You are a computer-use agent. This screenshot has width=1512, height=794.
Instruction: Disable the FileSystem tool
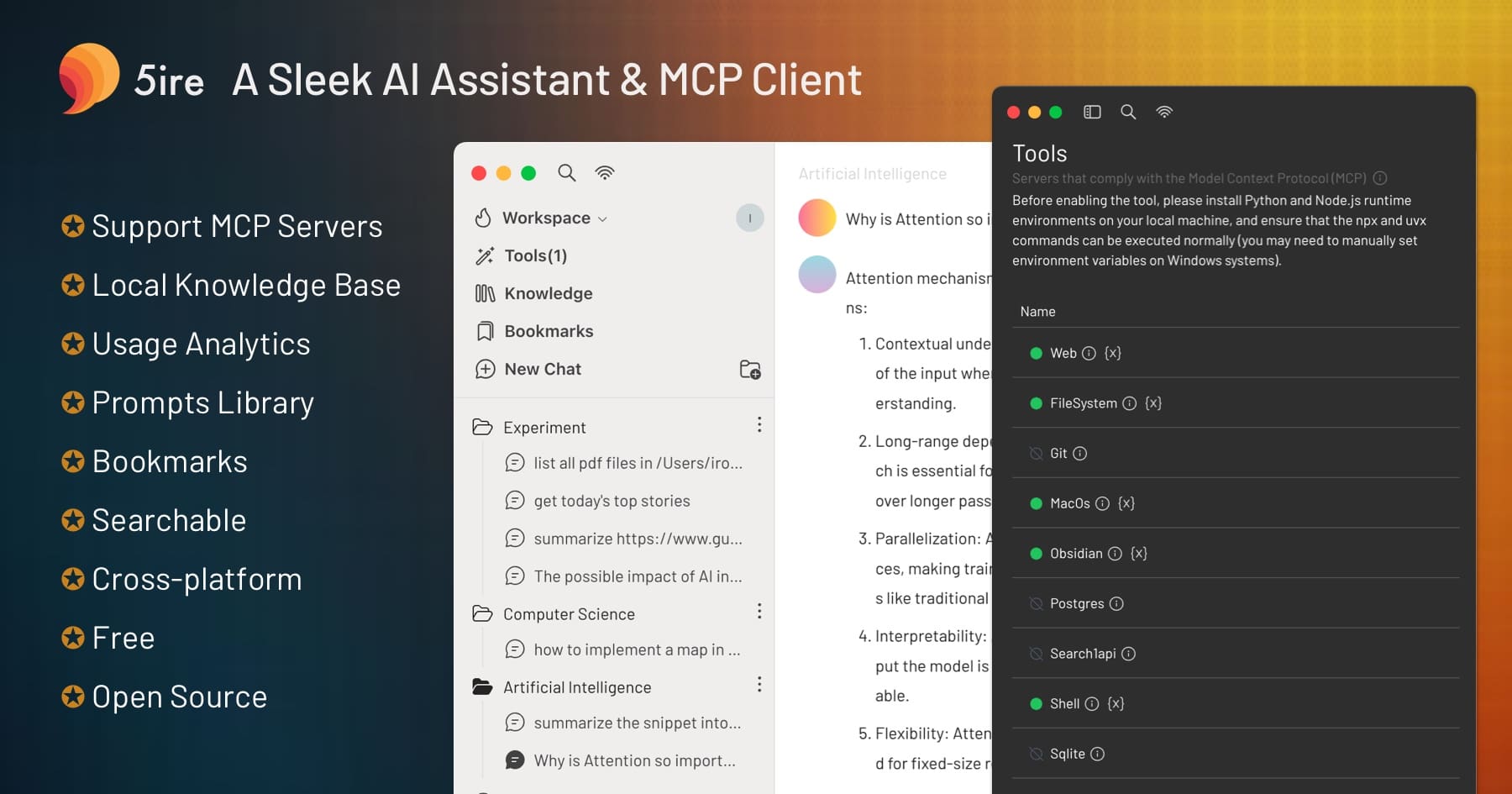click(1037, 403)
